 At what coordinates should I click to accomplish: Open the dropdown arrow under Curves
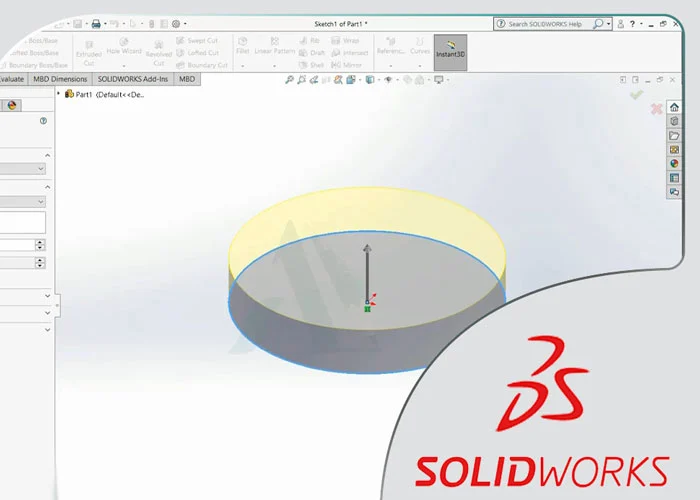(x=420, y=66)
